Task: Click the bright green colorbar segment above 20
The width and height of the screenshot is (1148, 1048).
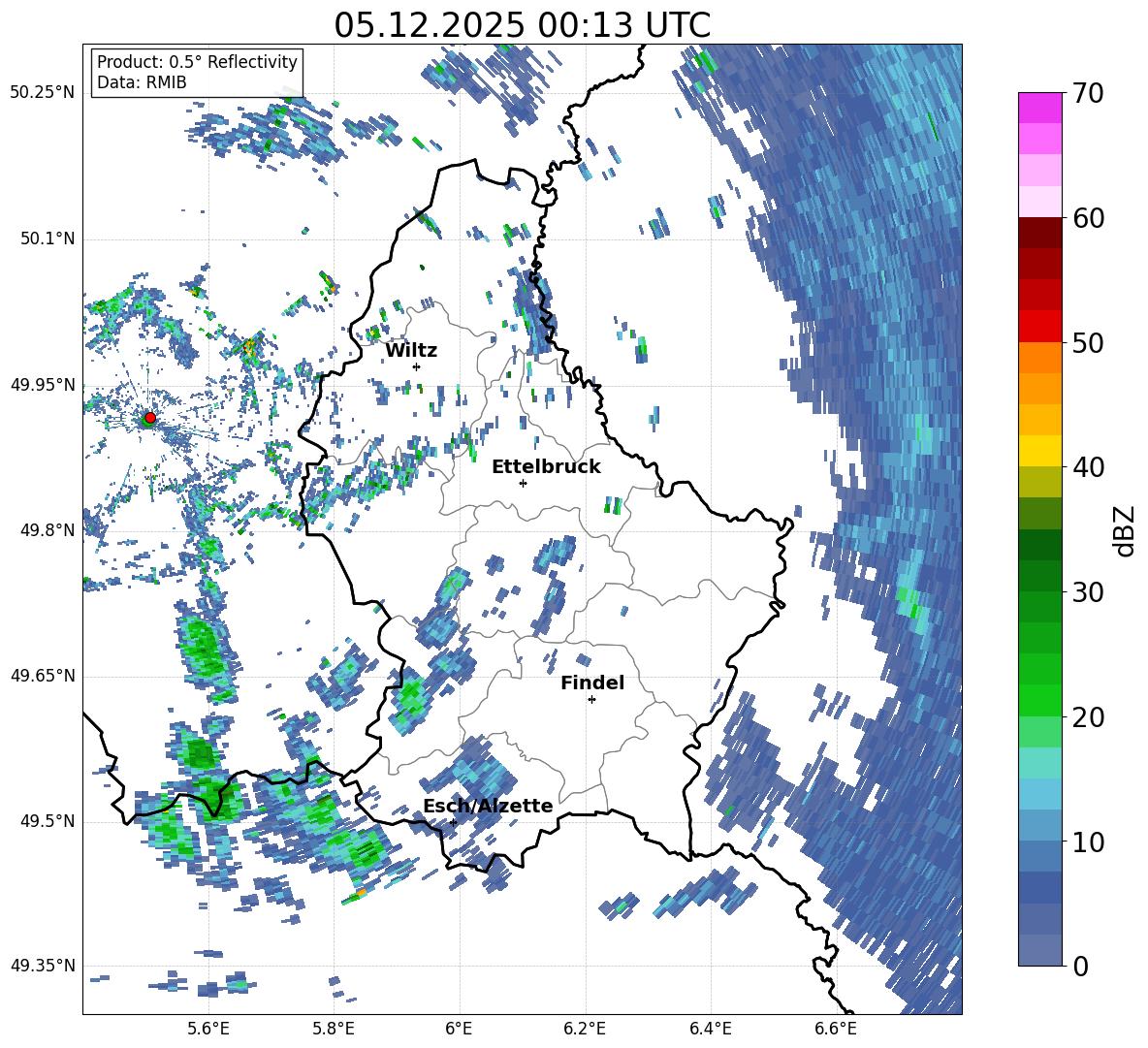Action: tap(1039, 700)
